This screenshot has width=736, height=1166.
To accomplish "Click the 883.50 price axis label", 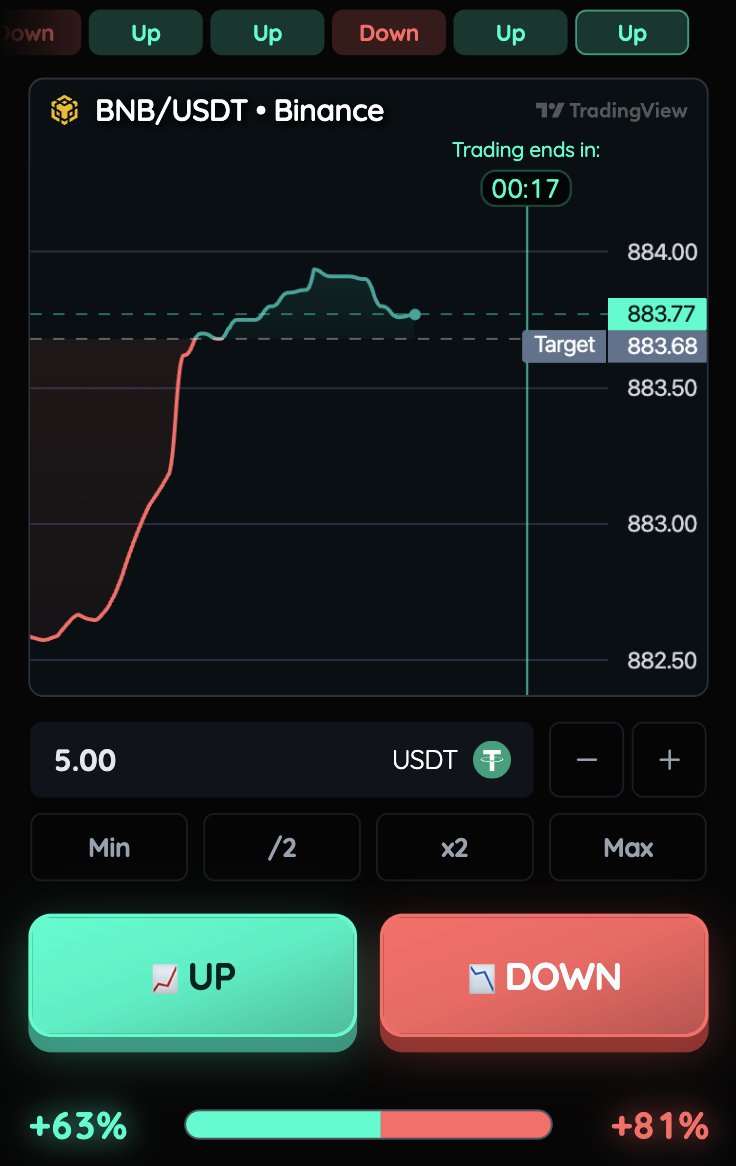I will point(662,388).
